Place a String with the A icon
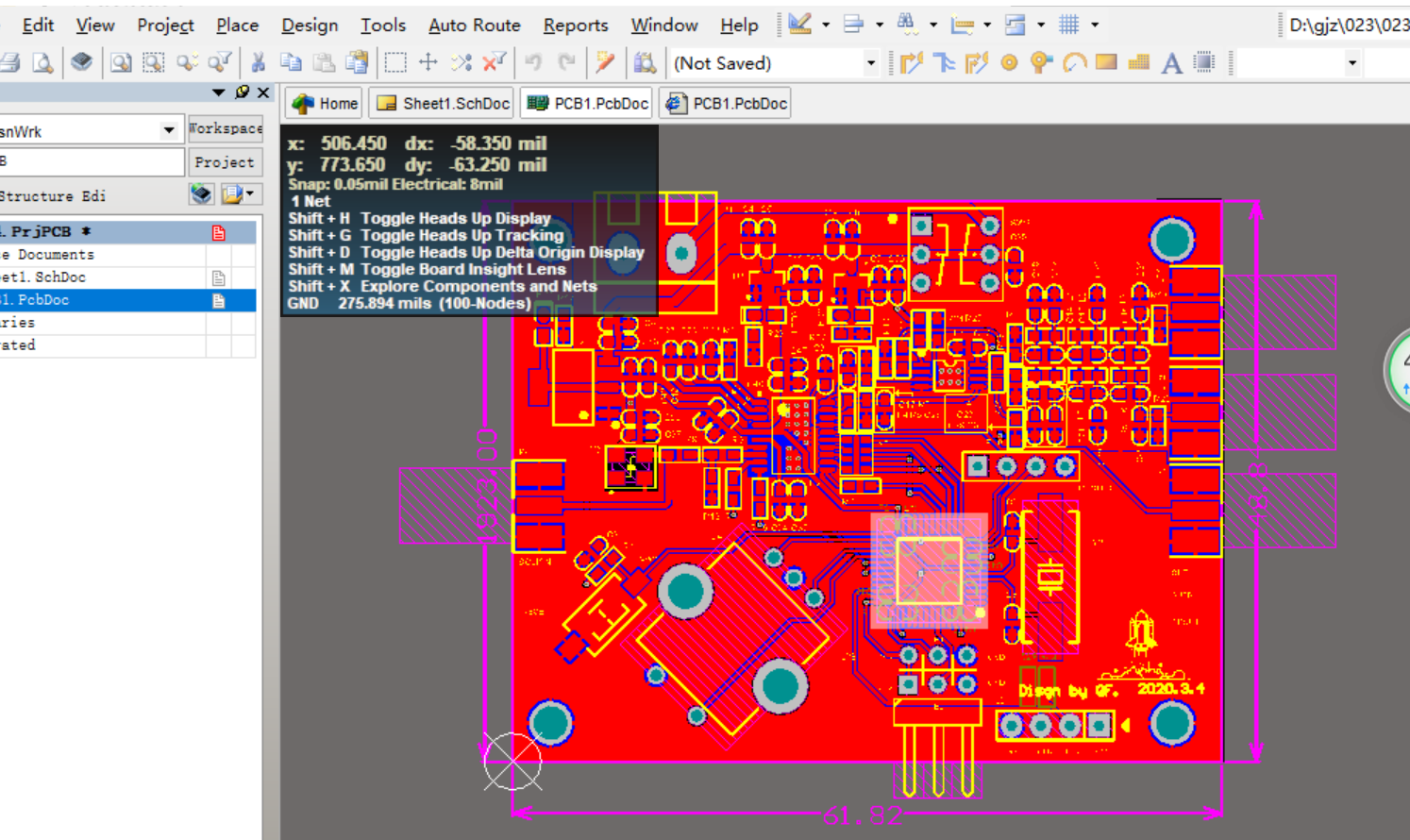The height and width of the screenshot is (840, 1410). 1171,63
